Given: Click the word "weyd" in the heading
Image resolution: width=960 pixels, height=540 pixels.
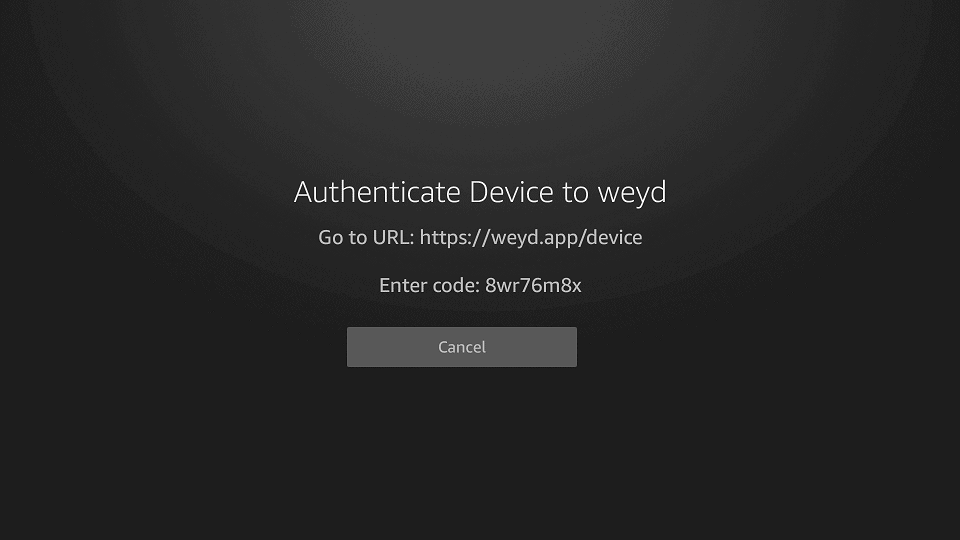Looking at the screenshot, I should click(x=632, y=192).
